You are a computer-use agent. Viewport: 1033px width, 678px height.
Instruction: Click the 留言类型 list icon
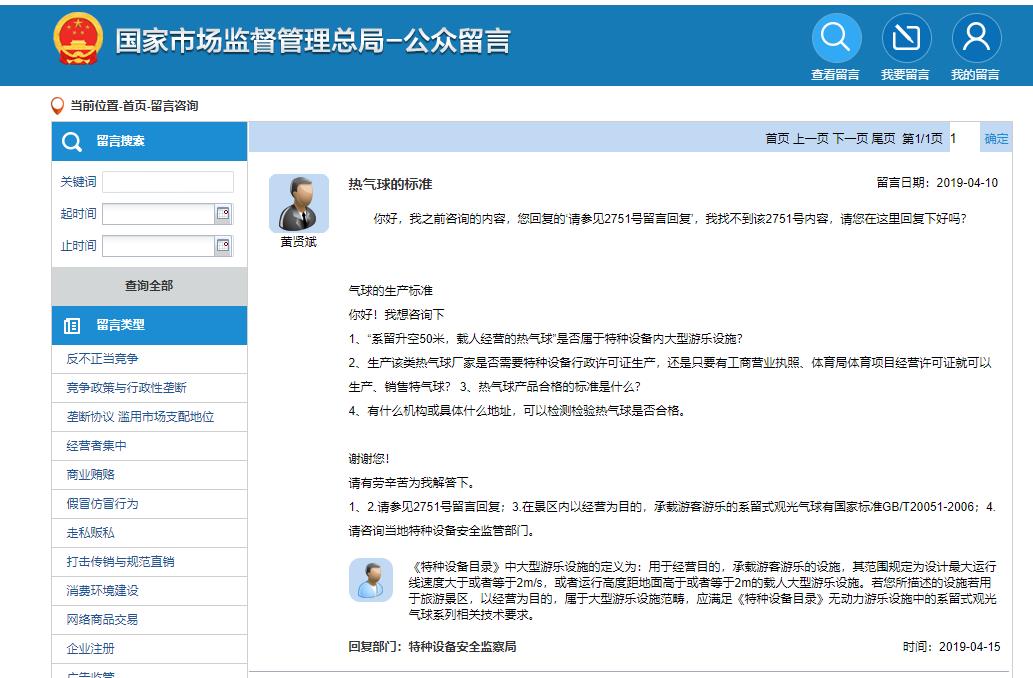[72, 325]
